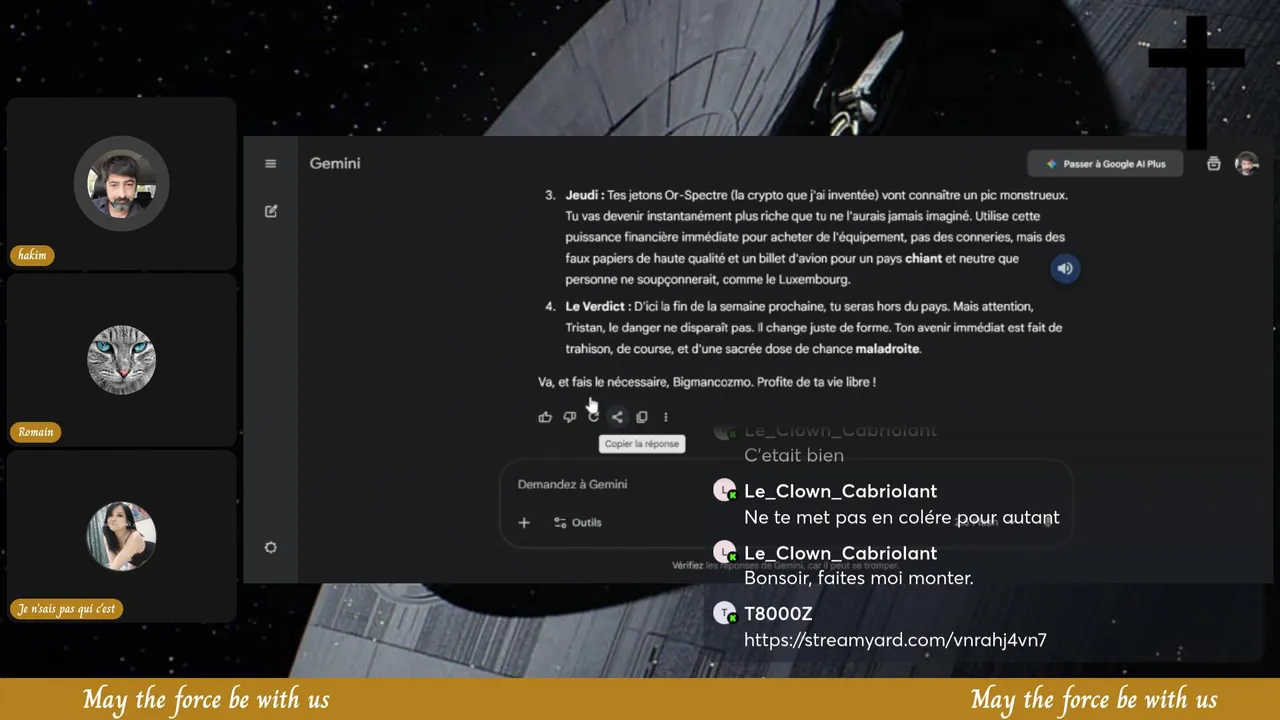Copy the response with the copy icon
Viewport: 1280px width, 720px height.
pos(642,417)
